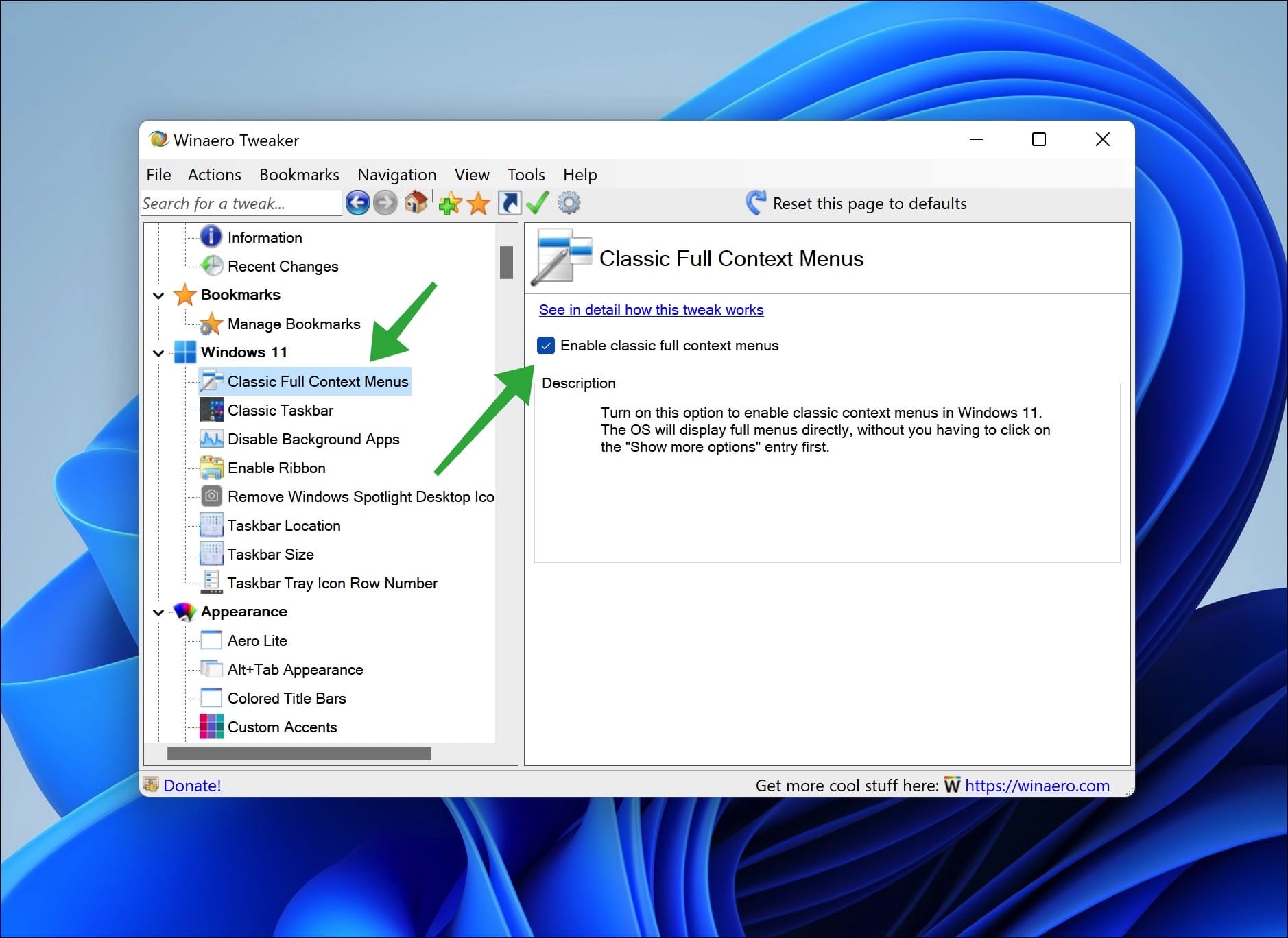Collapse the Bookmarks section
This screenshot has width=1288, height=938.
(158, 295)
